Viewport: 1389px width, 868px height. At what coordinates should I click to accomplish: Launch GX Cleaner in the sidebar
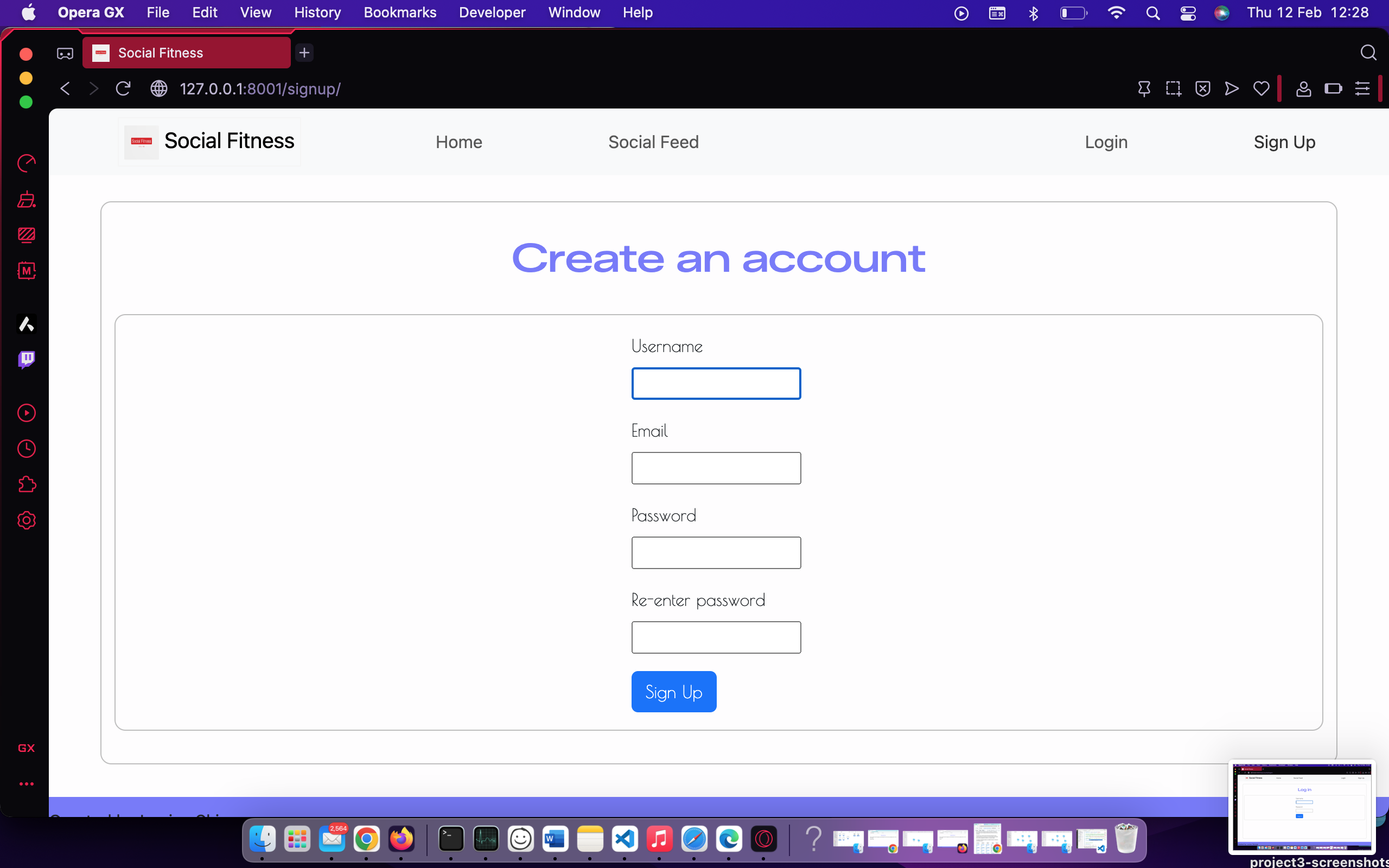pyautogui.click(x=27, y=199)
